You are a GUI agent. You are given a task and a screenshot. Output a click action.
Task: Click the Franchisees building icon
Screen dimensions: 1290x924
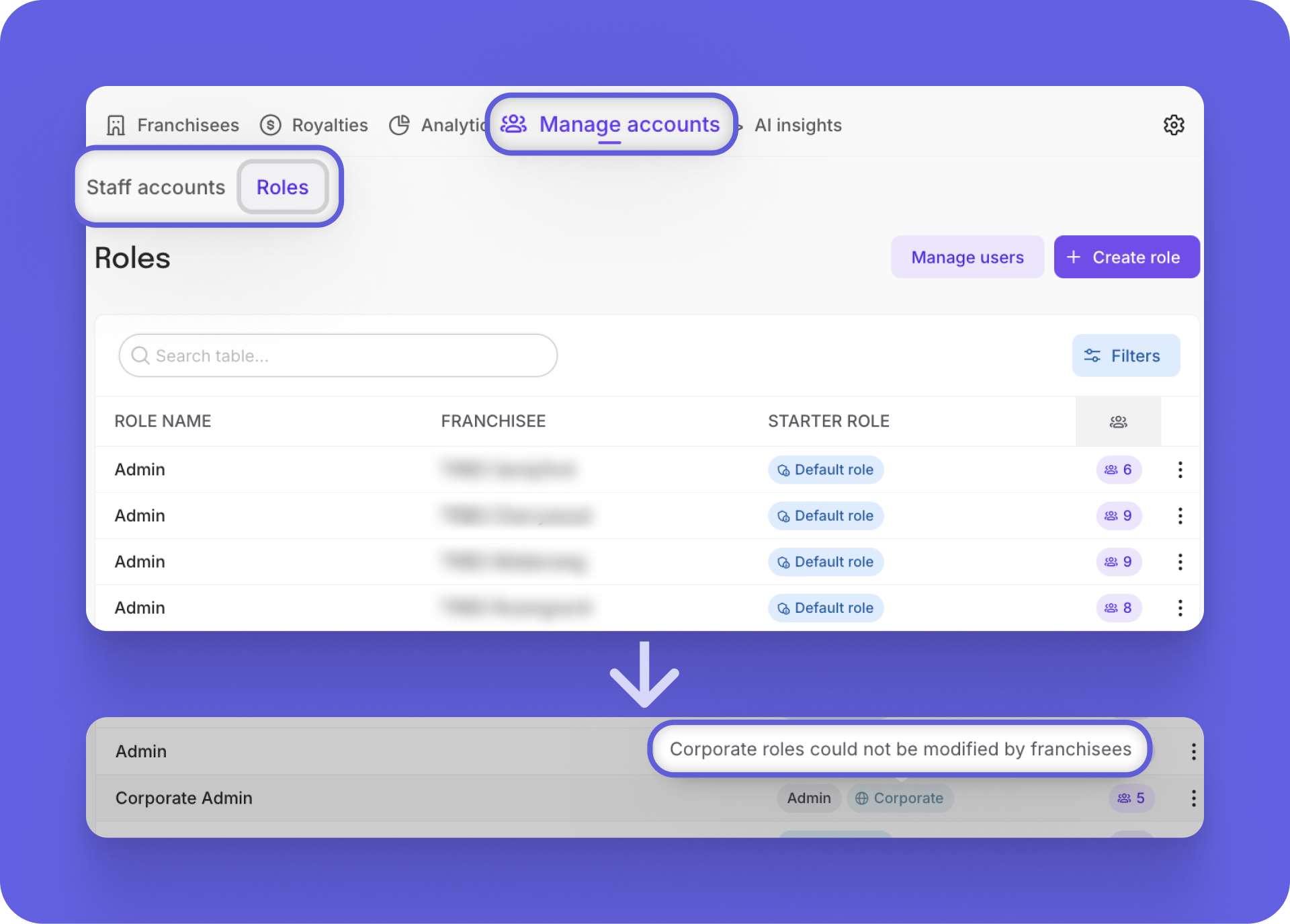tap(116, 125)
